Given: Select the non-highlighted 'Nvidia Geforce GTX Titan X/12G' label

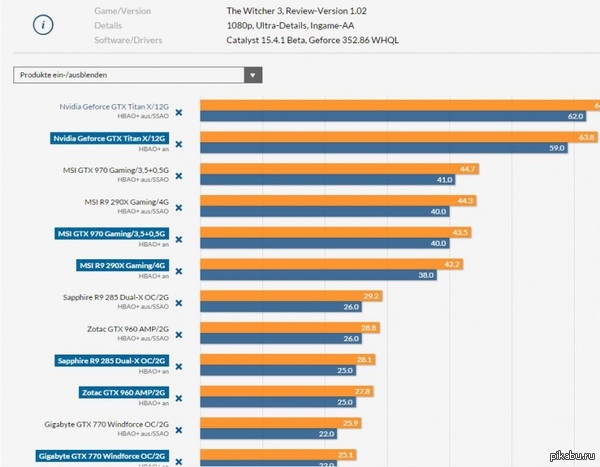Looking at the screenshot, I should click(114, 107).
